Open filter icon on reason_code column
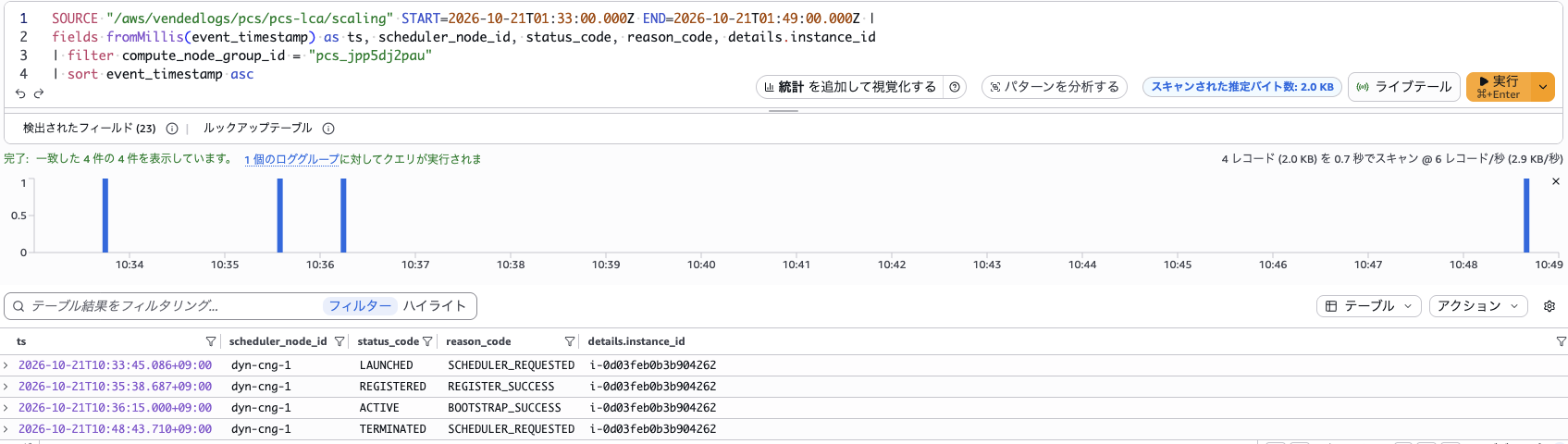This screenshot has height=444, width=1568. (x=570, y=341)
